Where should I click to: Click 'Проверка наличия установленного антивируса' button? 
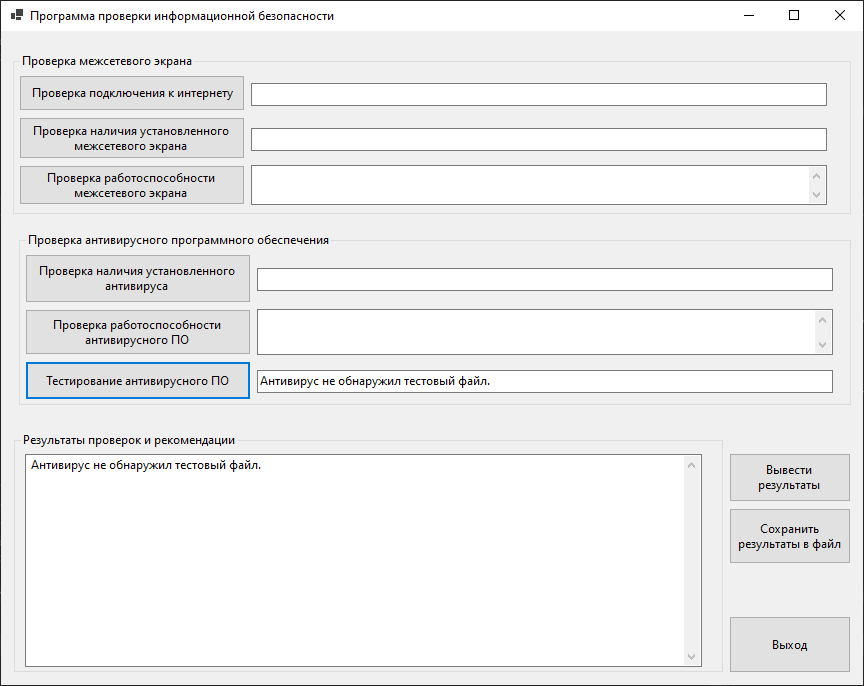pyautogui.click(x=138, y=278)
